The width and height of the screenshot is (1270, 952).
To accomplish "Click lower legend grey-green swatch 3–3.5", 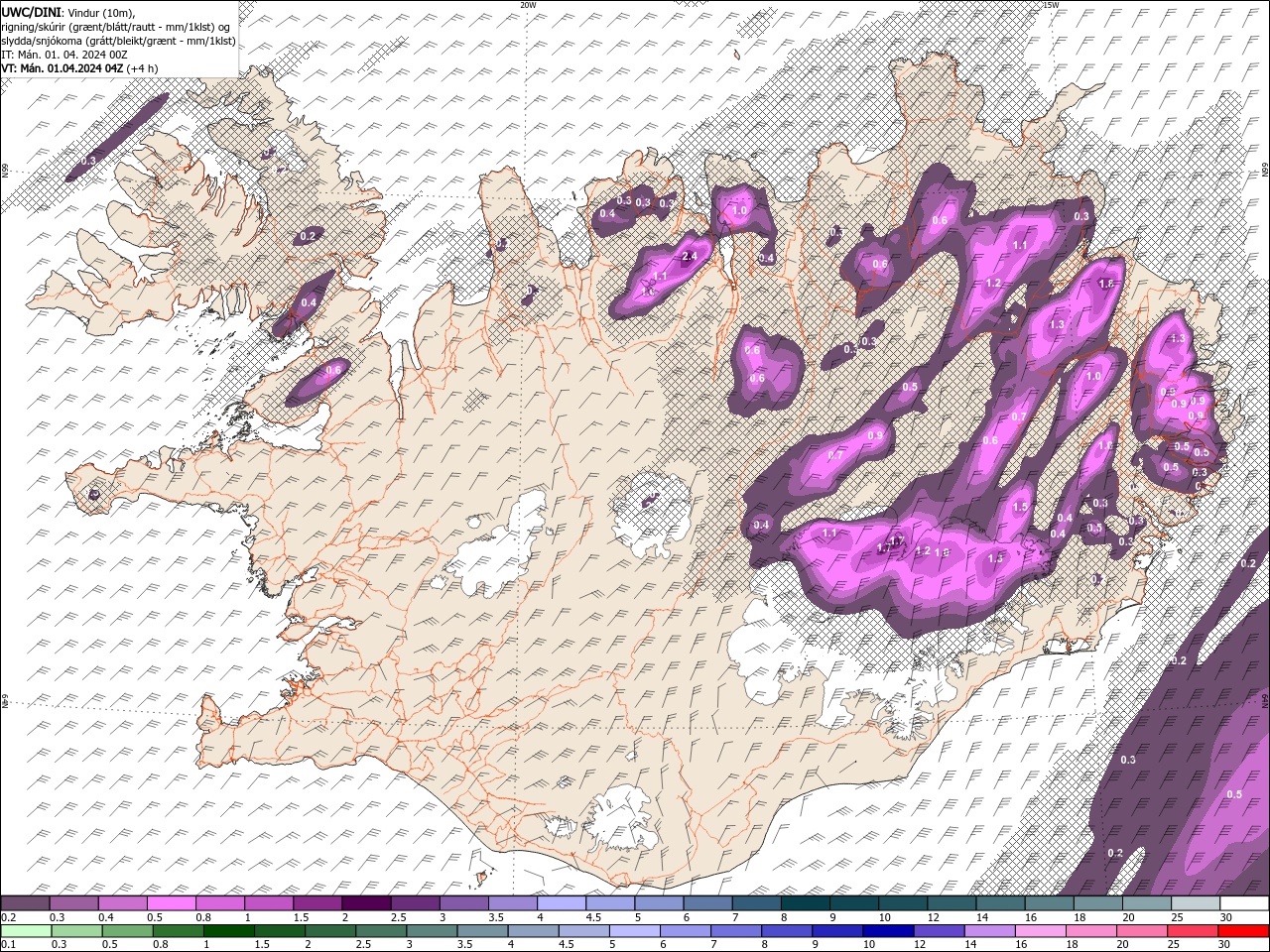I will (x=432, y=931).
